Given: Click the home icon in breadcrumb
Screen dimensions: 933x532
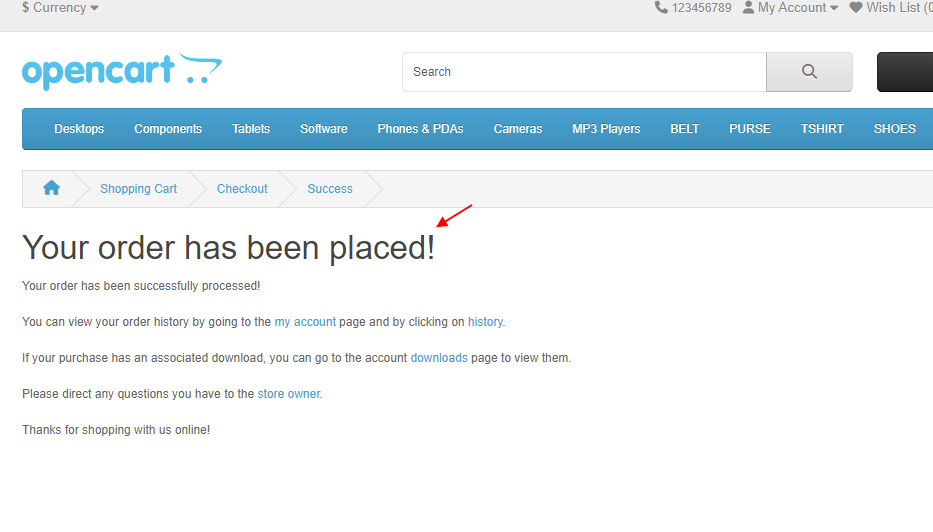Looking at the screenshot, I should click(x=52, y=188).
